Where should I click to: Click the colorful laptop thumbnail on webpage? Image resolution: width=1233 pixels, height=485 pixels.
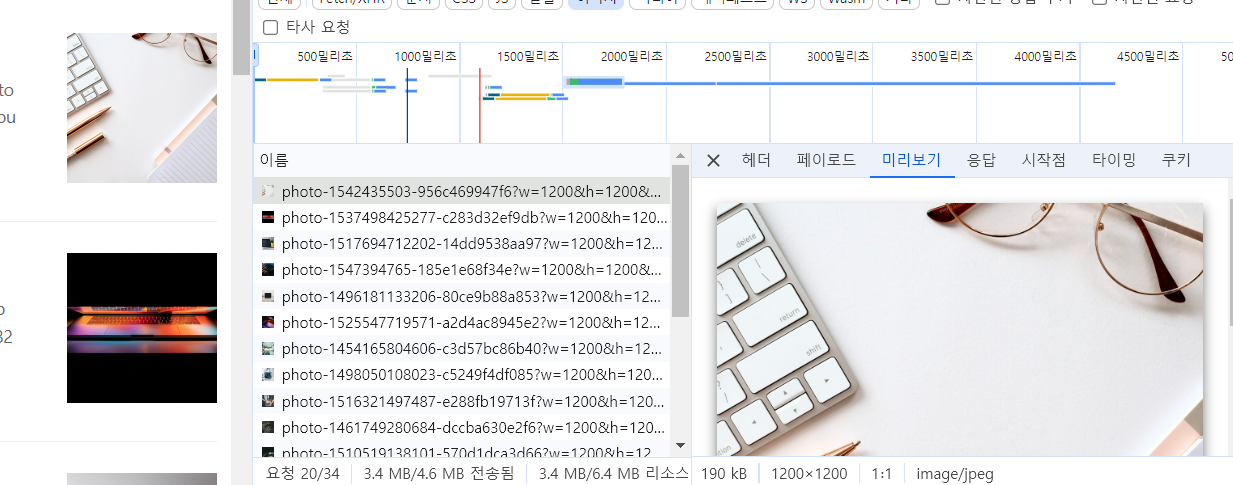(142, 328)
